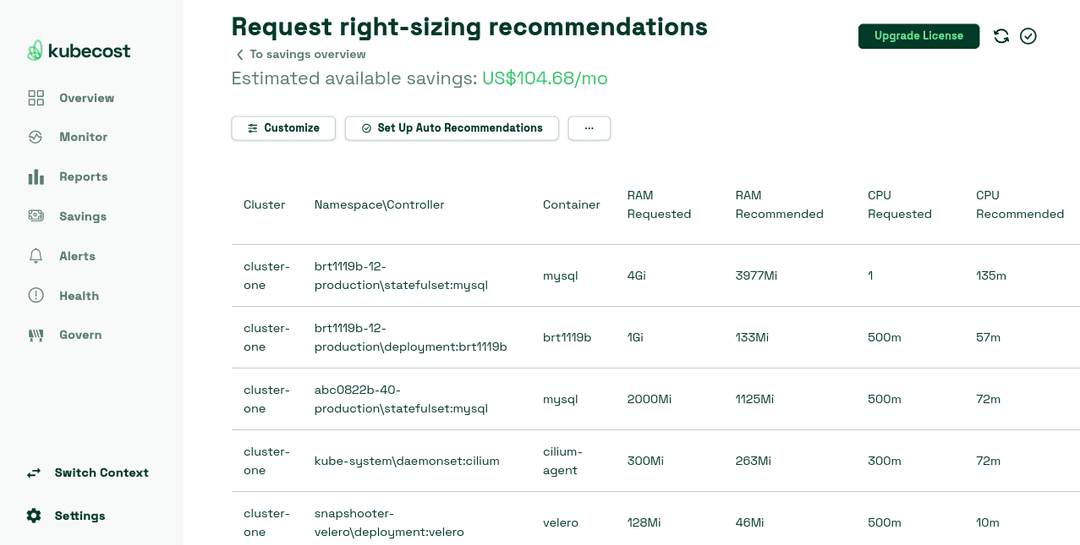The width and height of the screenshot is (1080, 545).
Task: Click the checkmark circle icon at top right
Action: click(x=1028, y=36)
